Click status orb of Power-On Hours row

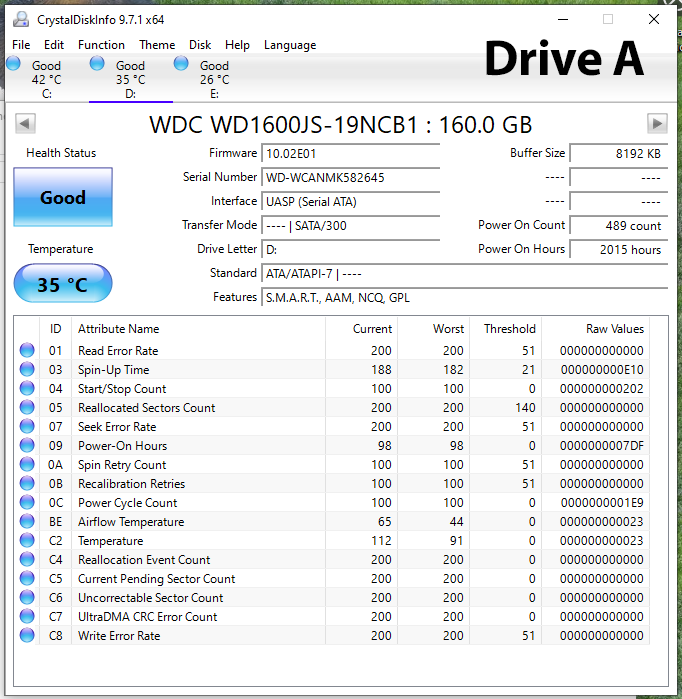point(27,445)
